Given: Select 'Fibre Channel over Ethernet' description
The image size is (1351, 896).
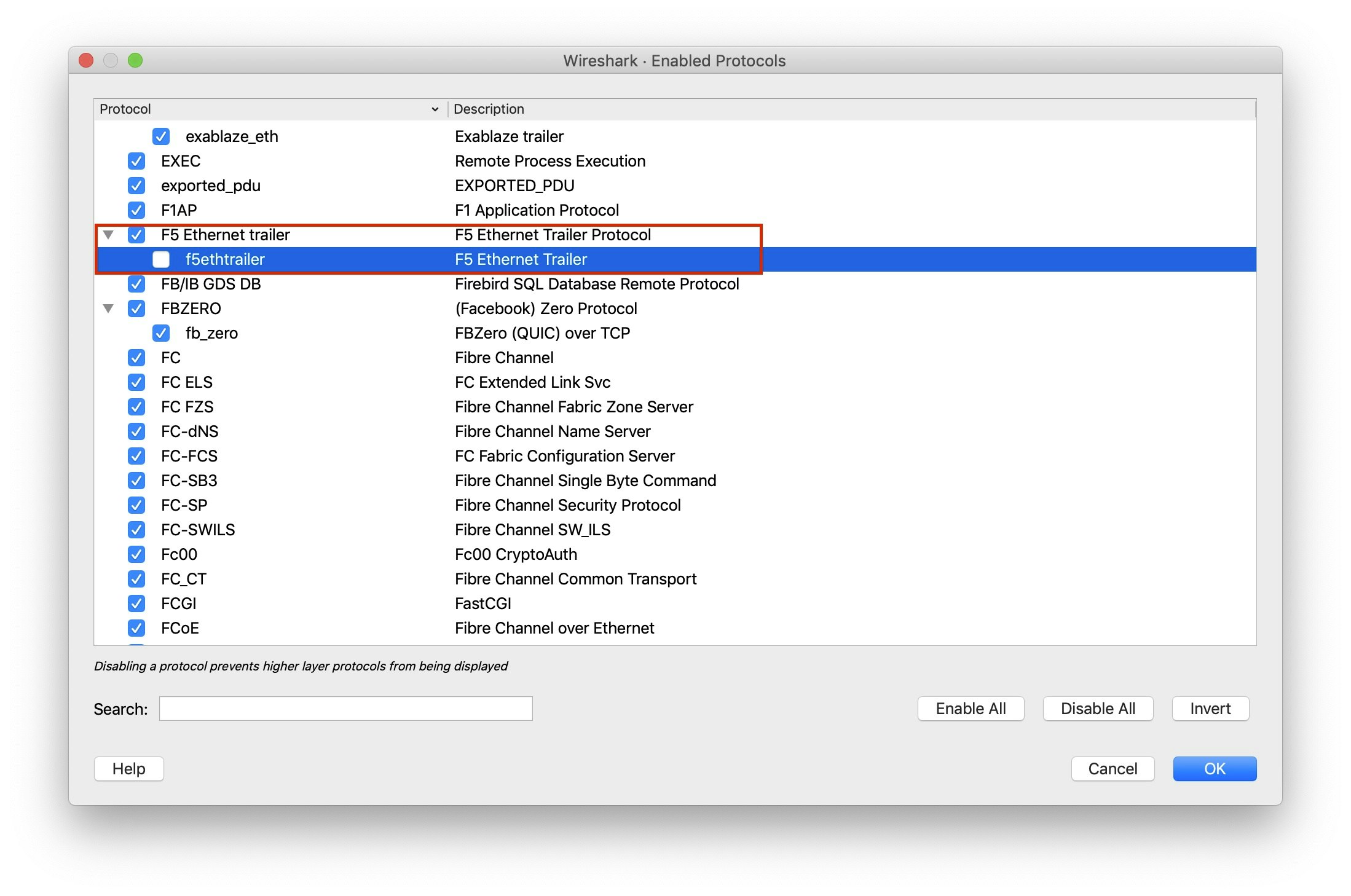Looking at the screenshot, I should (554, 628).
